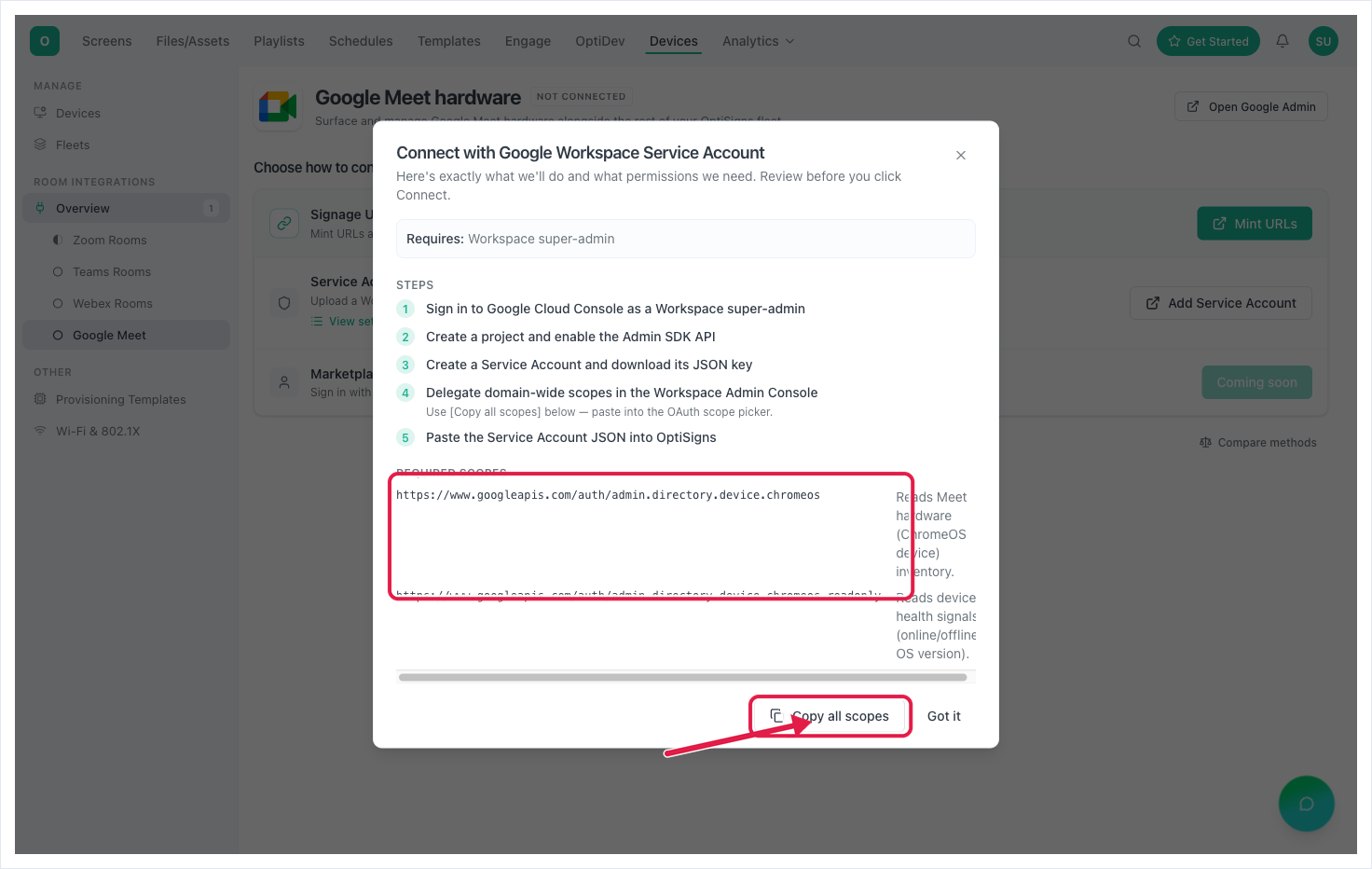Click step 3 Create a Service Account text

(x=589, y=365)
